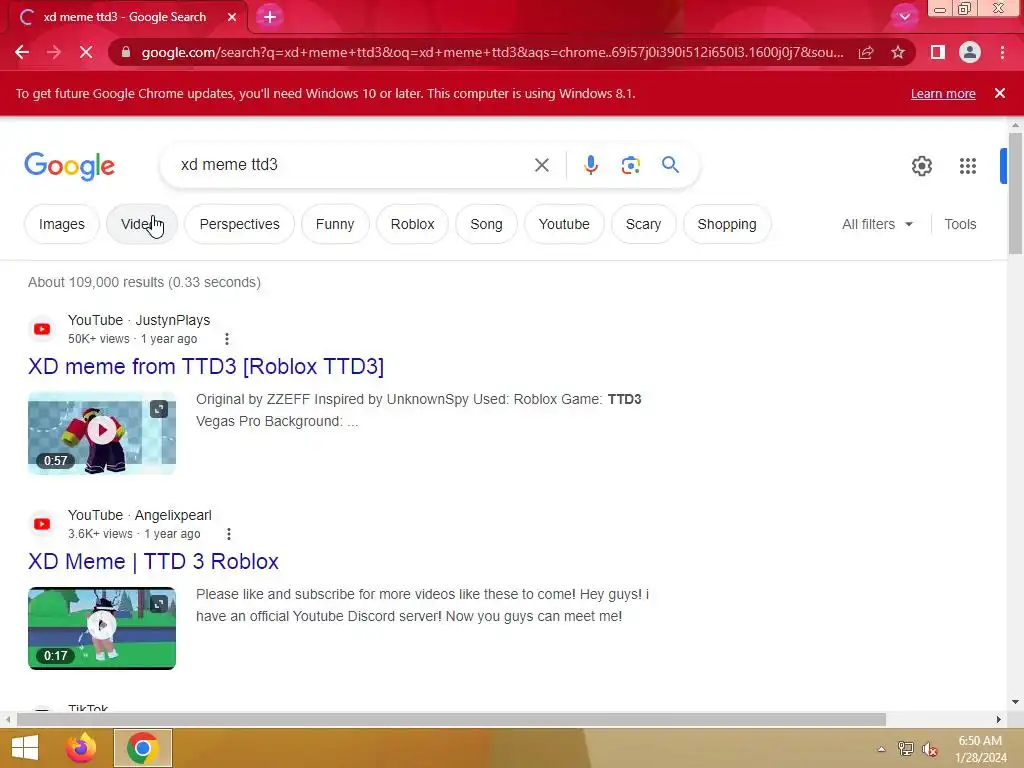This screenshot has height=768, width=1024.
Task: Go to the Google homepage logo
Action: (69, 166)
